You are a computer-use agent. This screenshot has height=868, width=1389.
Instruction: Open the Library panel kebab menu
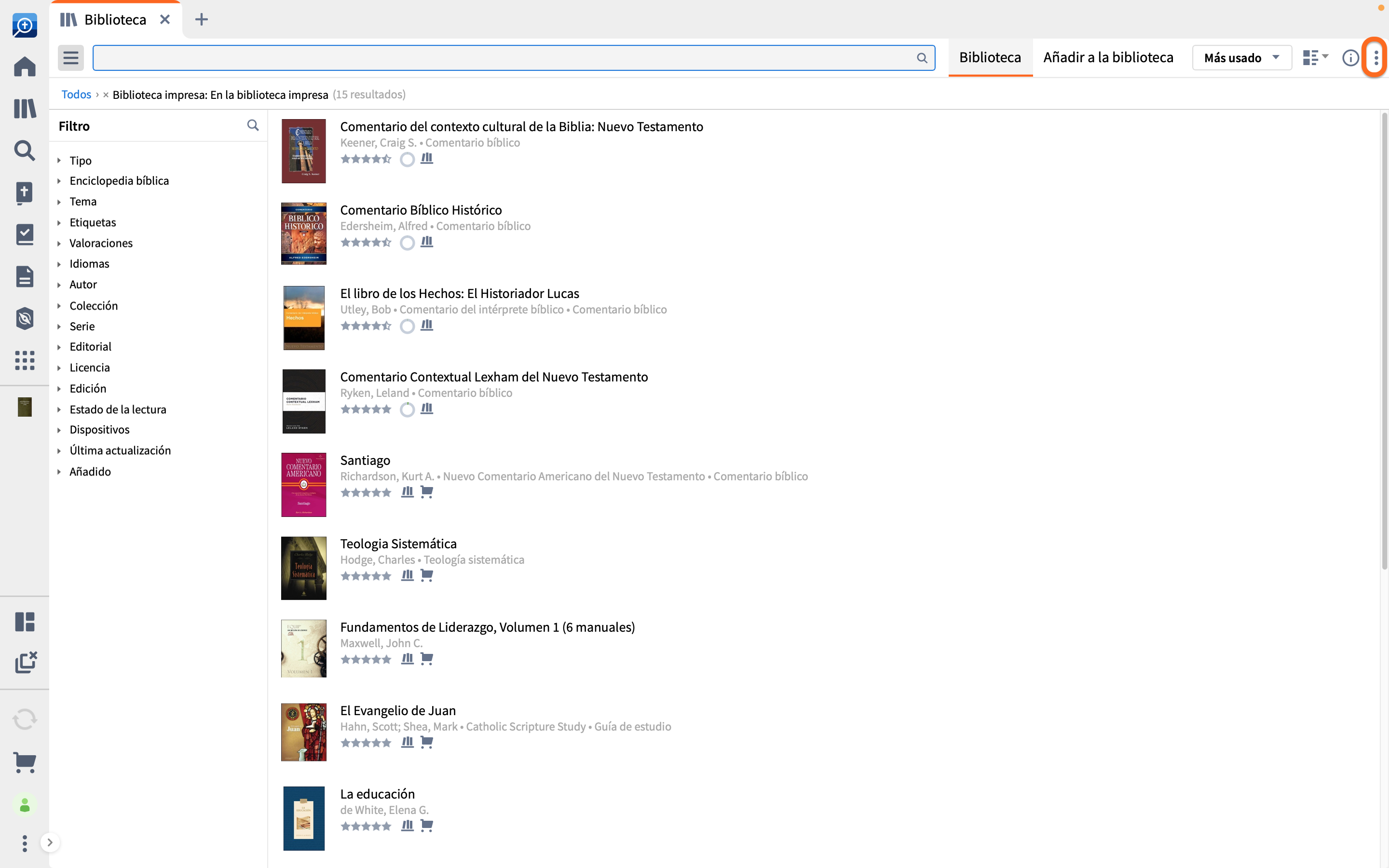pyautogui.click(x=1376, y=58)
